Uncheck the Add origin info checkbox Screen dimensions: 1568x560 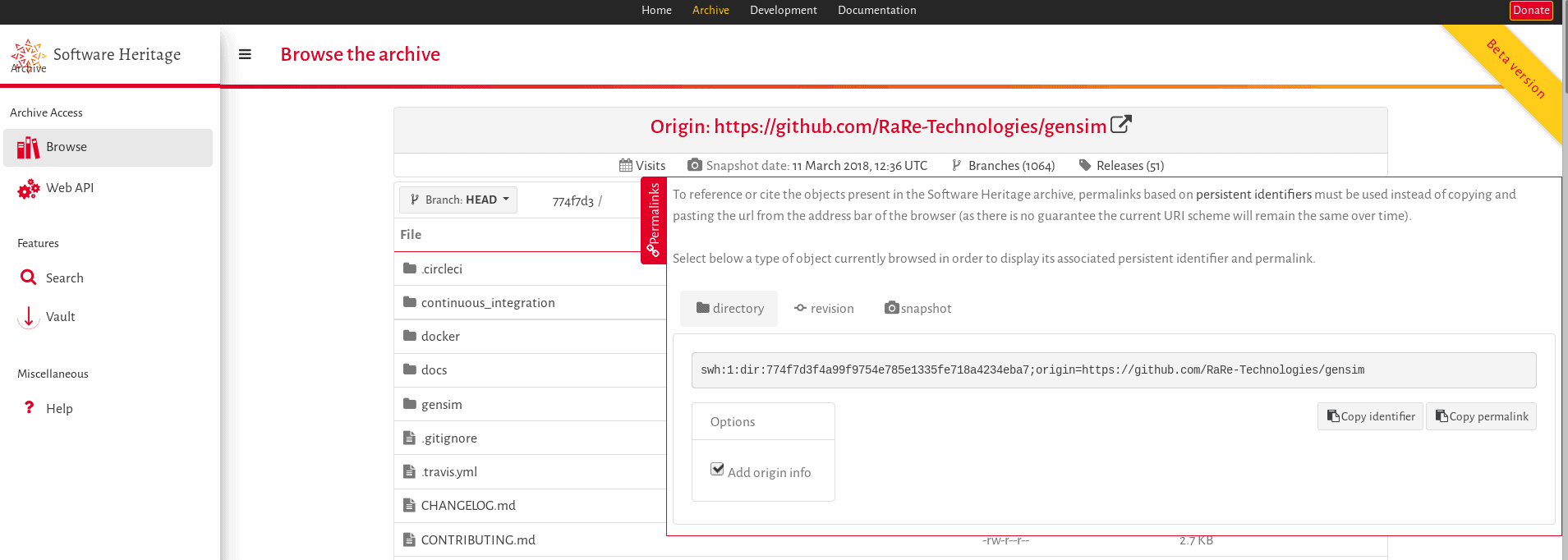[x=717, y=470]
